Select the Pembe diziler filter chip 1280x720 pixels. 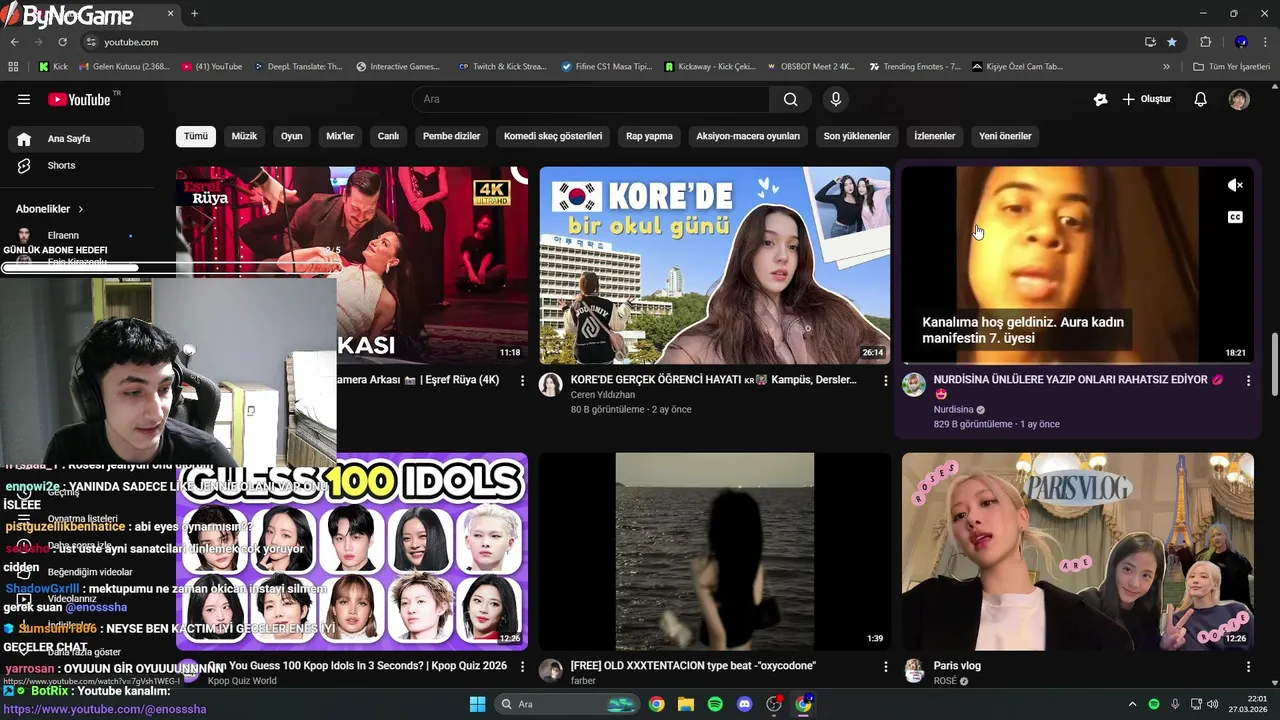tap(451, 136)
